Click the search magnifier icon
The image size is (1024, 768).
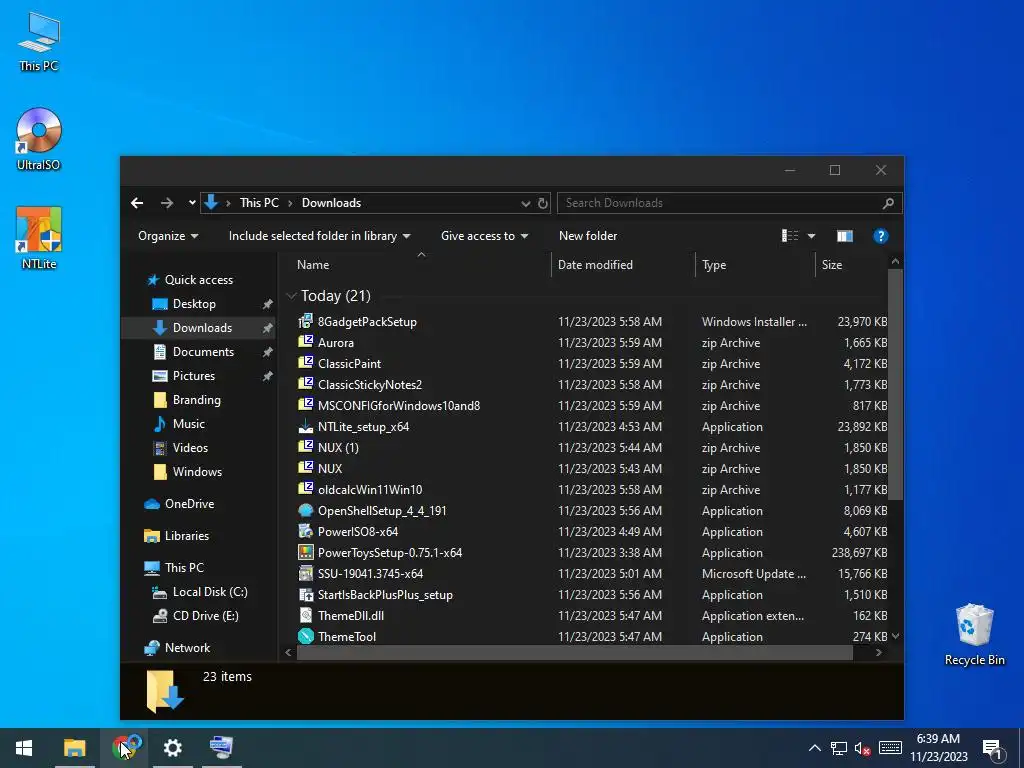888,203
